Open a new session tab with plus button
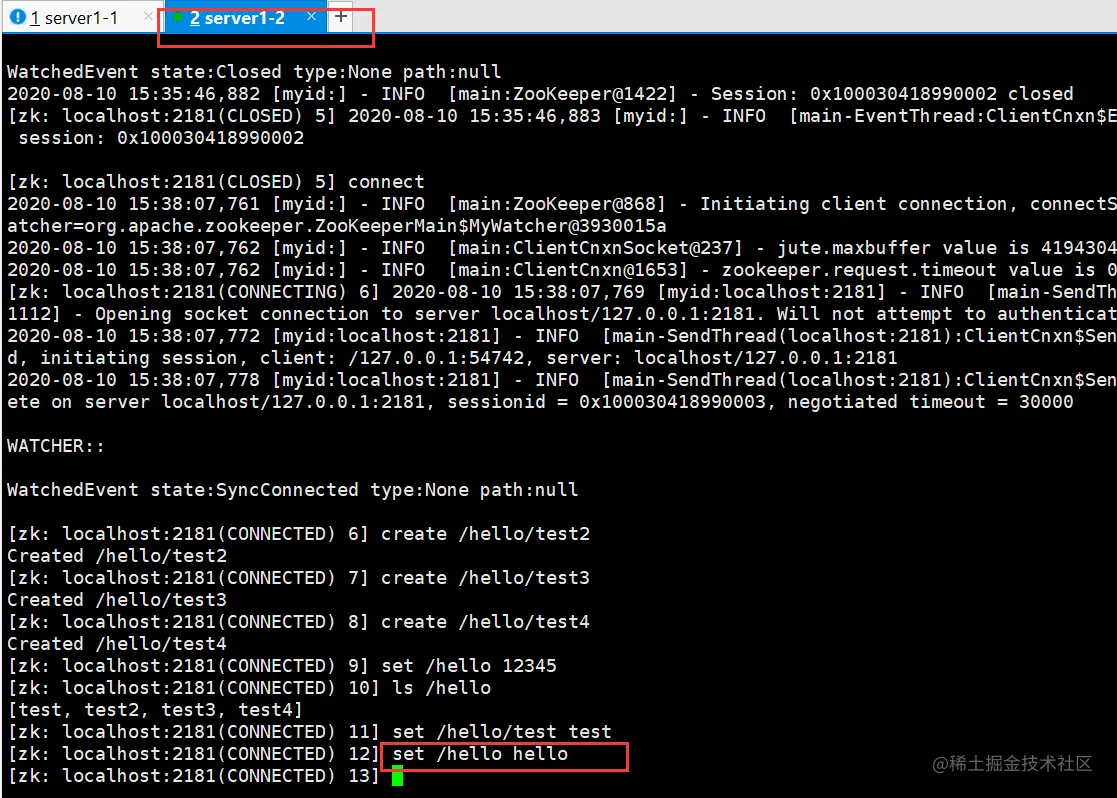 (x=341, y=16)
